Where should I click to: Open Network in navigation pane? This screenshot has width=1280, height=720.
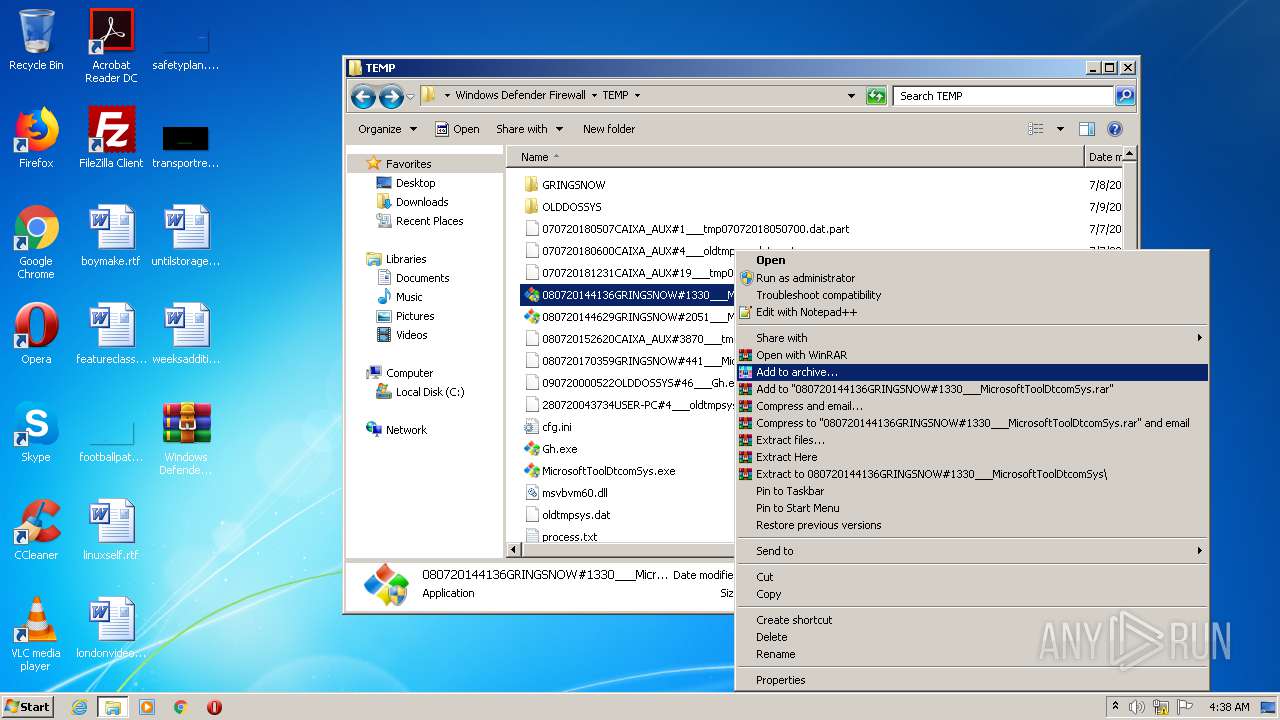click(406, 430)
